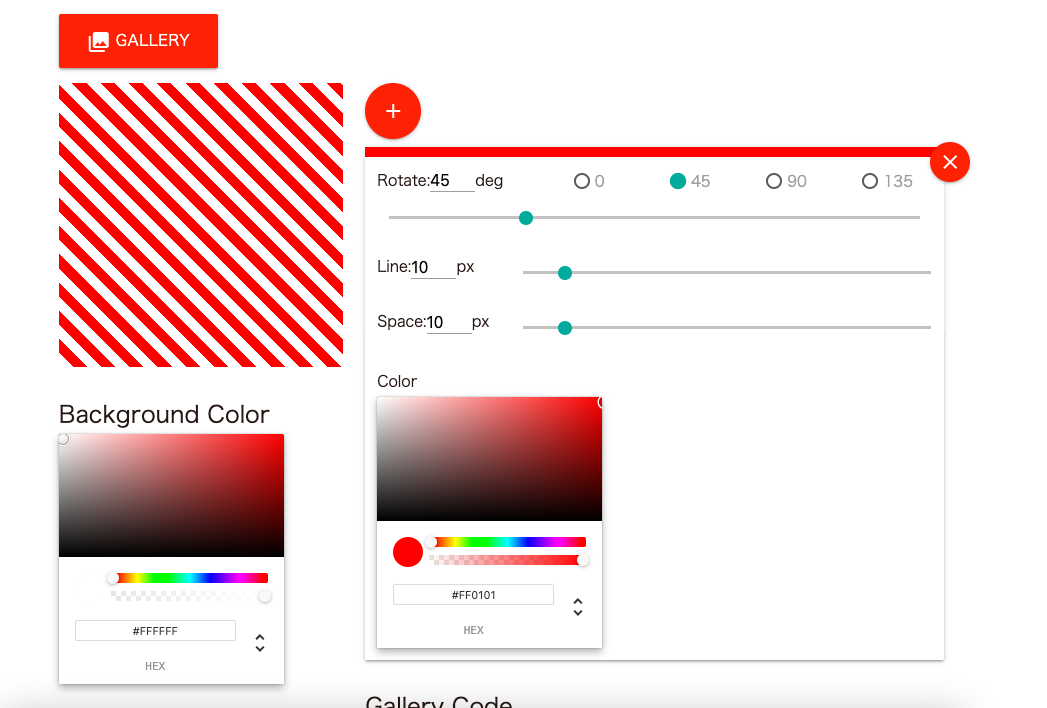
Task: Remove the stripe layer with the X button
Action: (949, 162)
